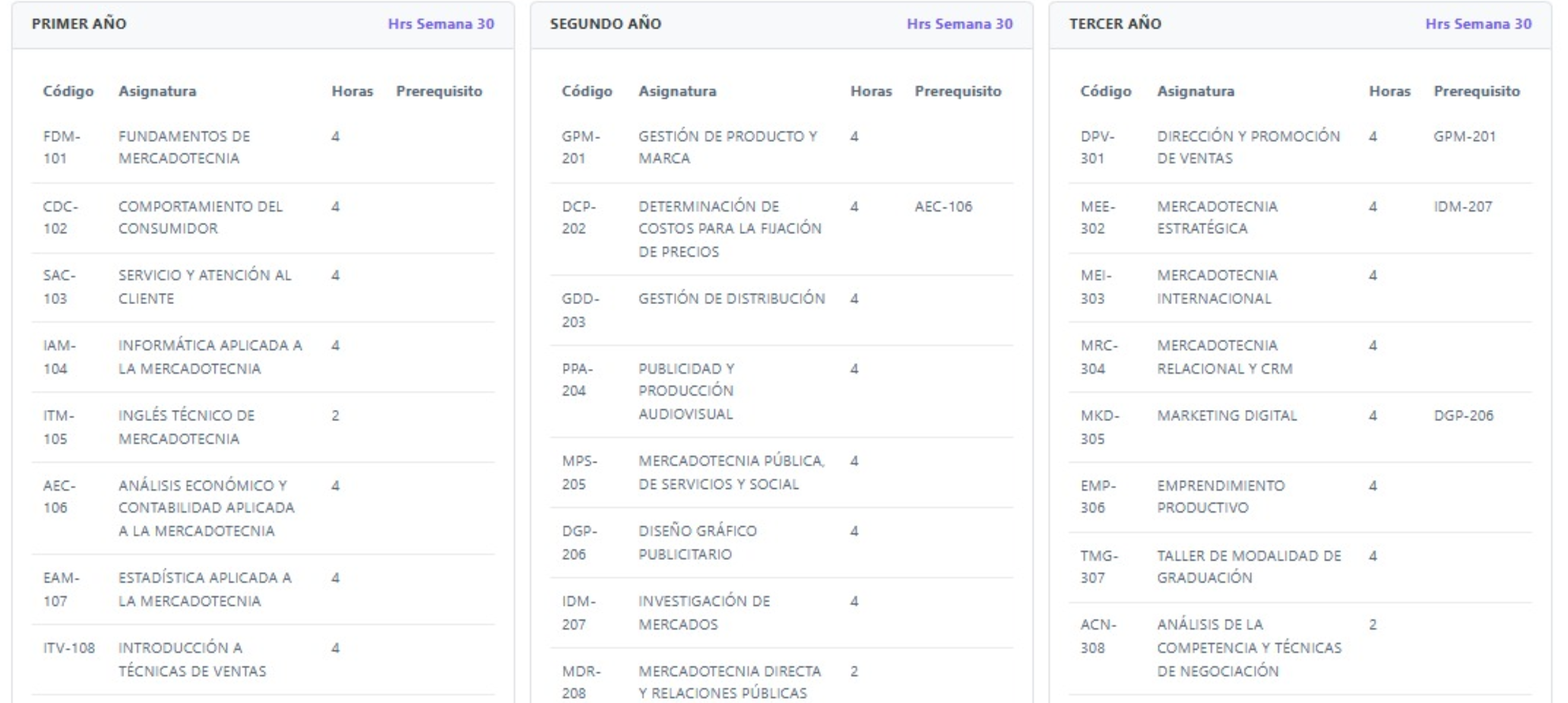This screenshot has width=1568, height=703.
Task: Click the Prerequisito column header in Tercer Año
Action: [x=1476, y=91]
